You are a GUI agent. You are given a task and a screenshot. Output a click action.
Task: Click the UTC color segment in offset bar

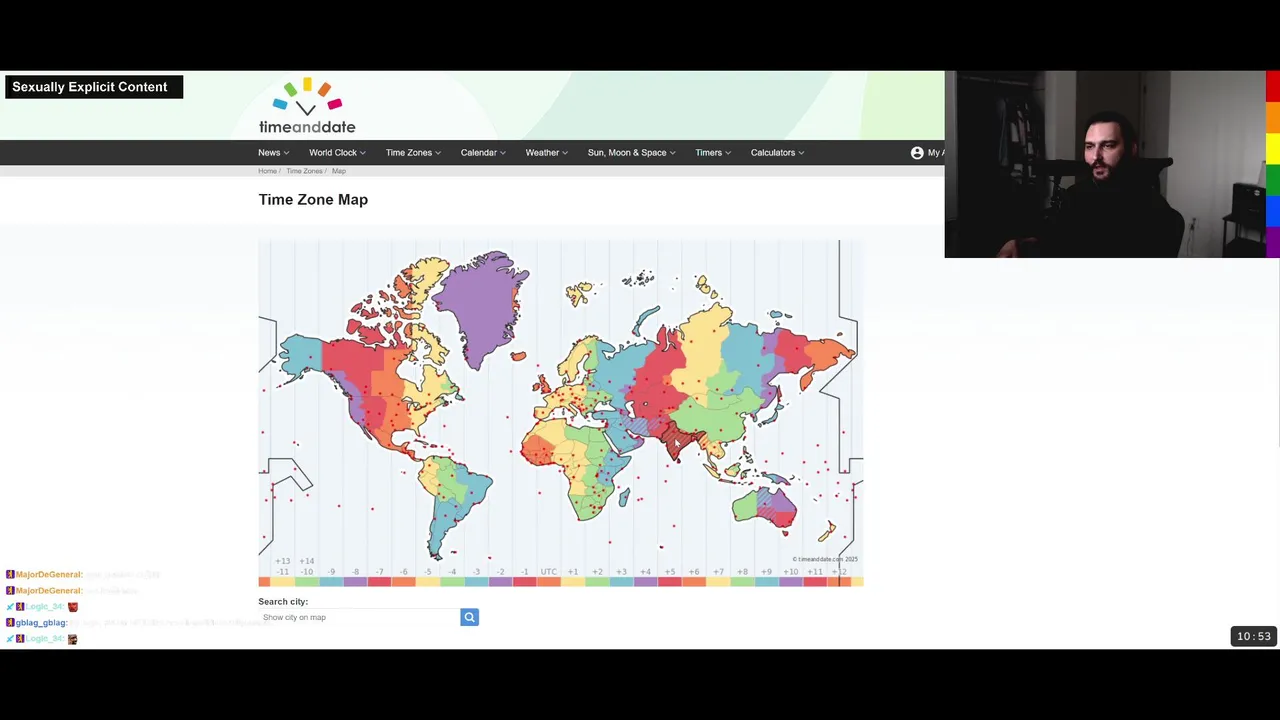tap(548, 582)
